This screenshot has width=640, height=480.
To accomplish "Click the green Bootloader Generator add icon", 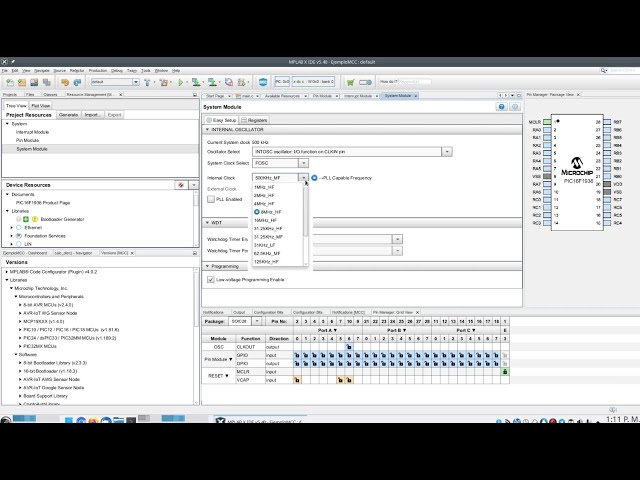I will coord(26,220).
